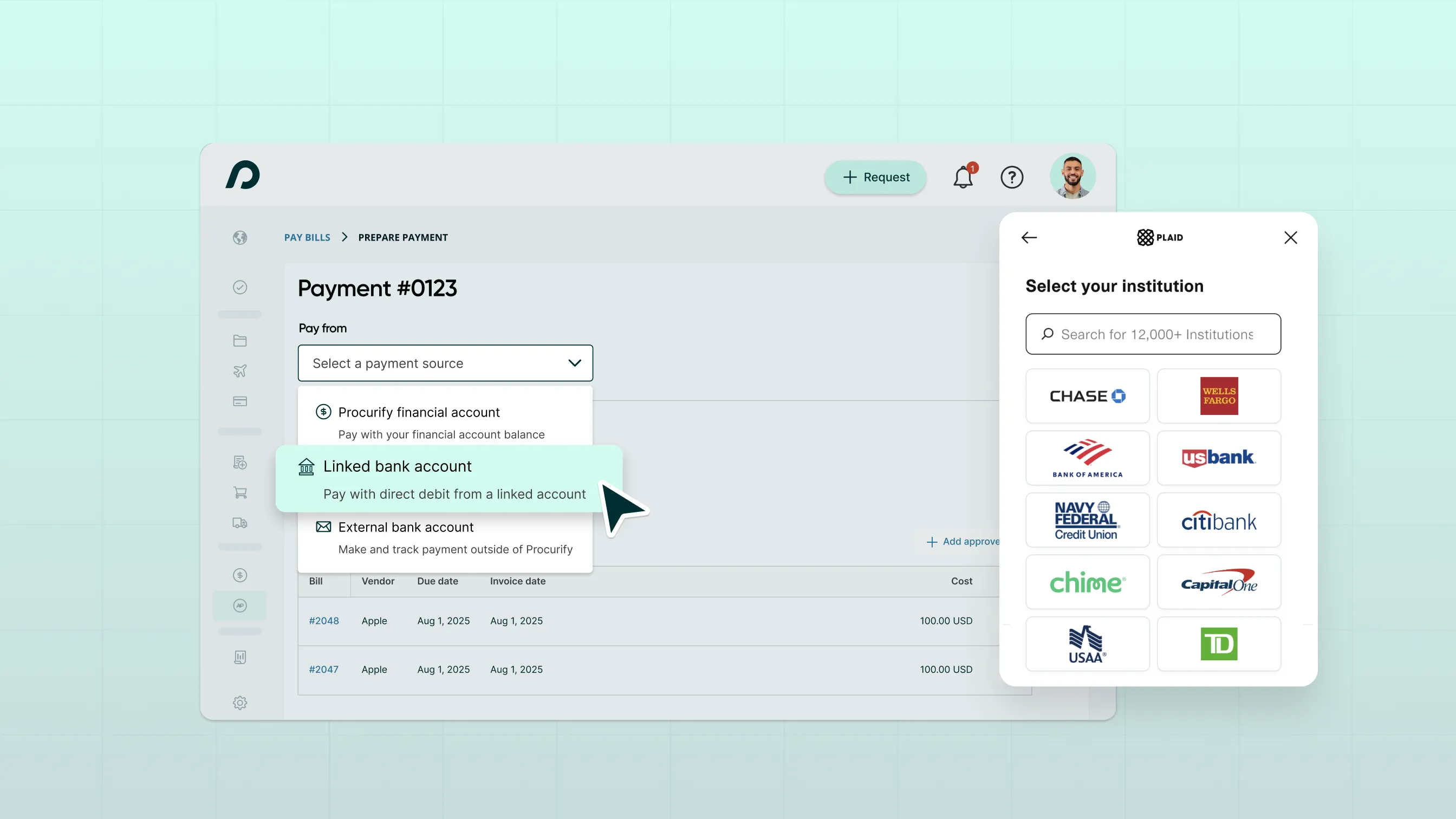
Task: Click the Vendor column header
Action: click(378, 581)
